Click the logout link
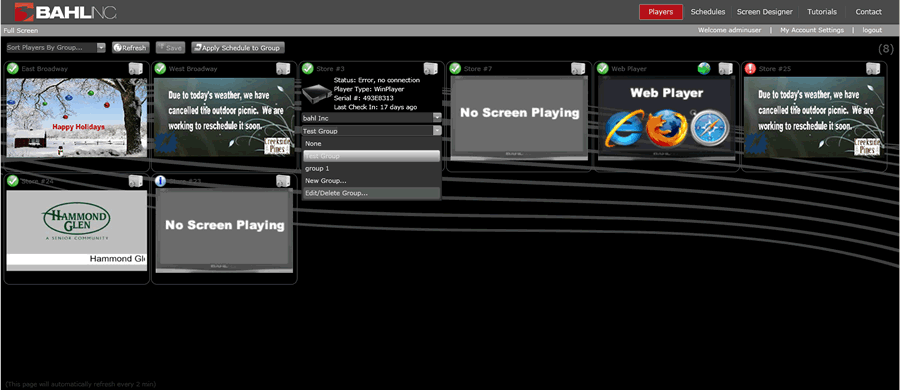The width and height of the screenshot is (900, 390). 872,30
